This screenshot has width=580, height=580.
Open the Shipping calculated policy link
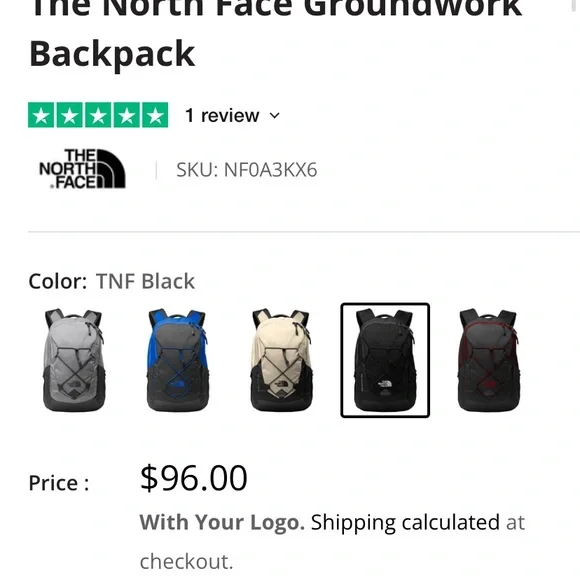click(405, 522)
